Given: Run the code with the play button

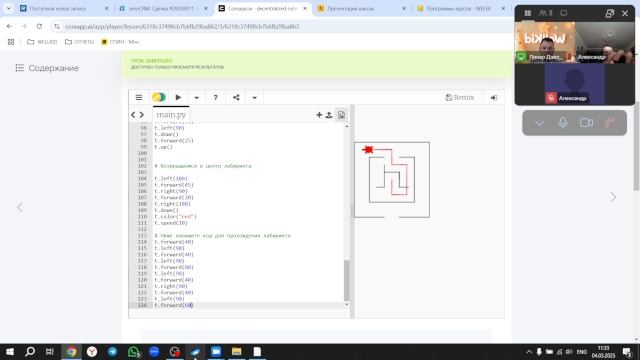Looking at the screenshot, I should pyautogui.click(x=178, y=98).
